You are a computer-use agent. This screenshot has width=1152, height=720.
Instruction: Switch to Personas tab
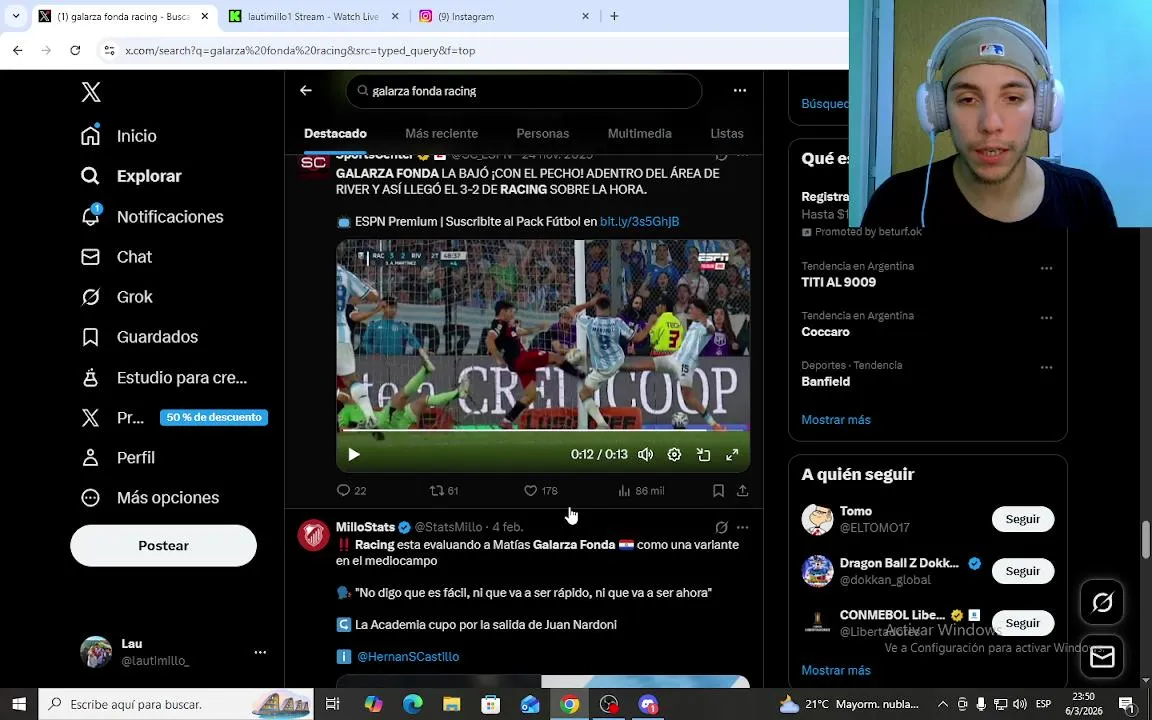[x=543, y=134]
